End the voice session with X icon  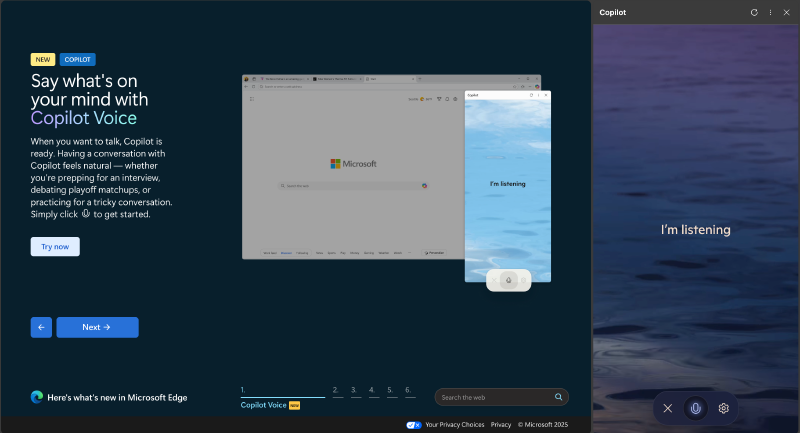668,408
